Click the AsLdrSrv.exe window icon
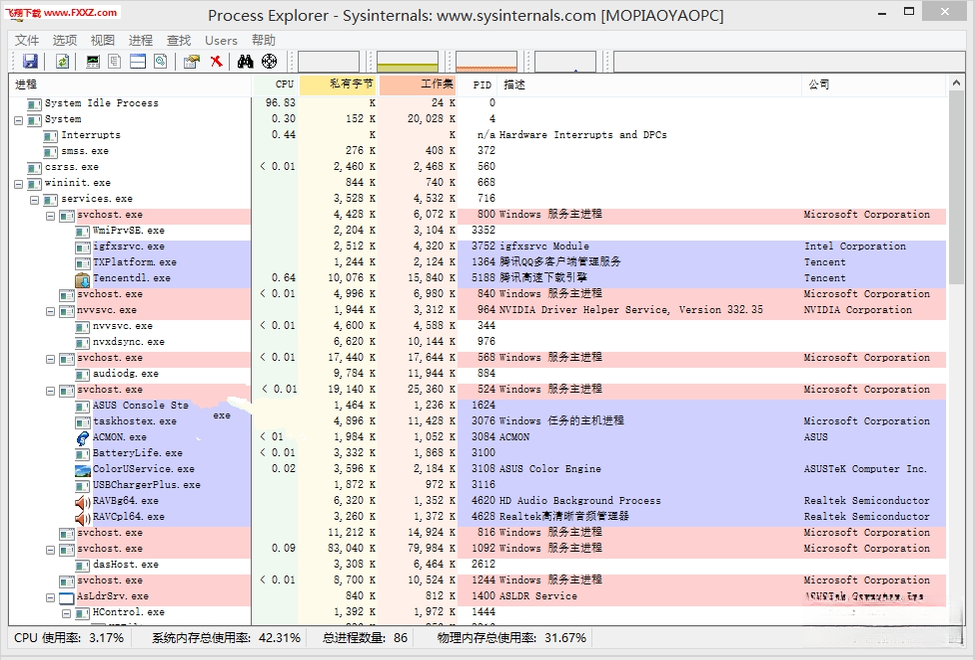Screen dimensions: 975x660 click(67, 597)
